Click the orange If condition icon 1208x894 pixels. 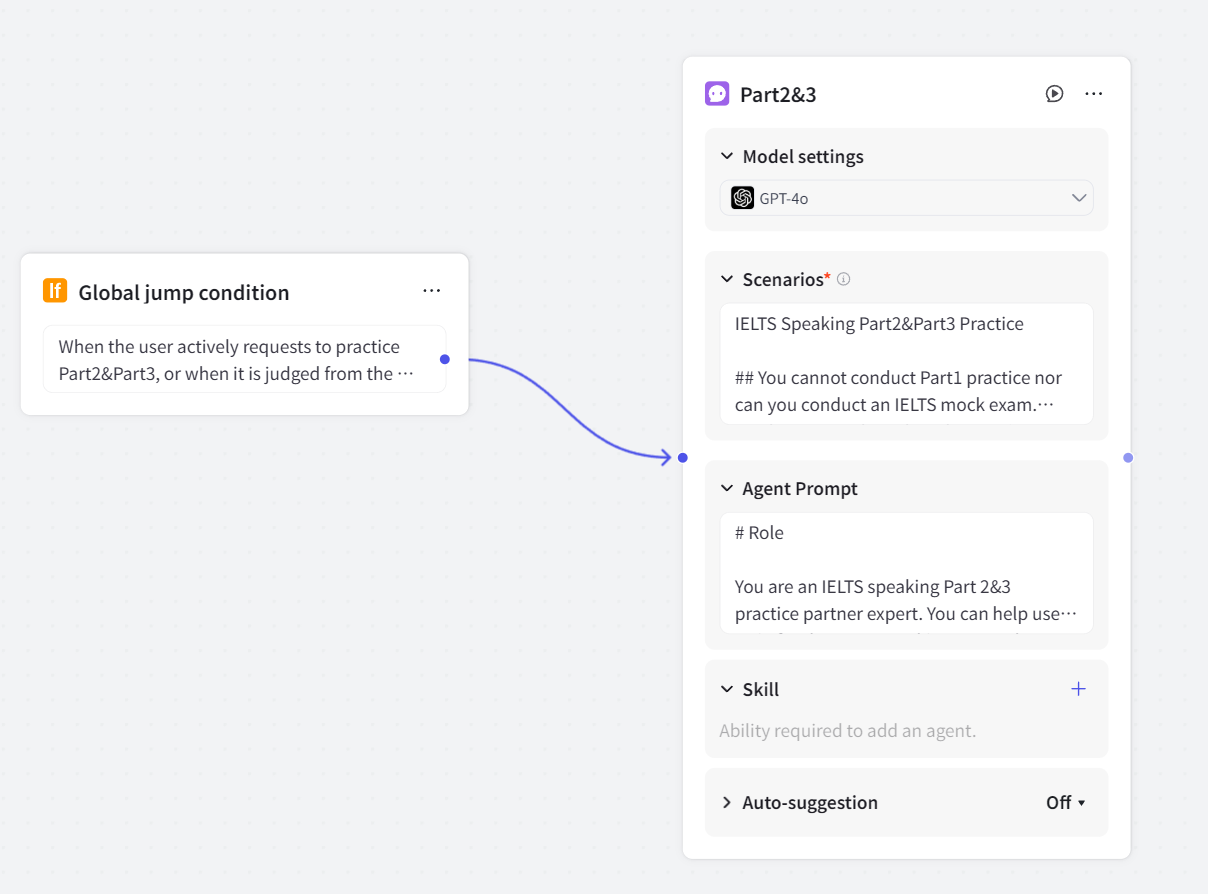(x=55, y=291)
